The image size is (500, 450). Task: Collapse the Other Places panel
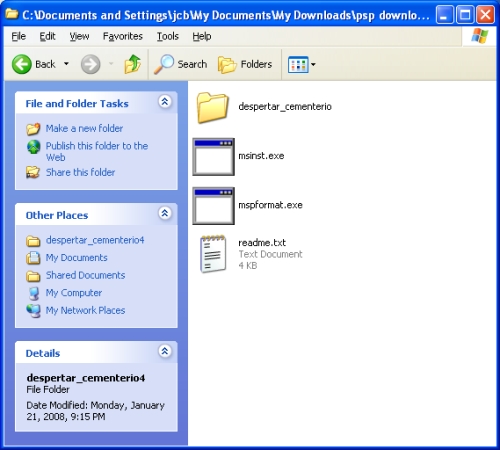pos(165,213)
